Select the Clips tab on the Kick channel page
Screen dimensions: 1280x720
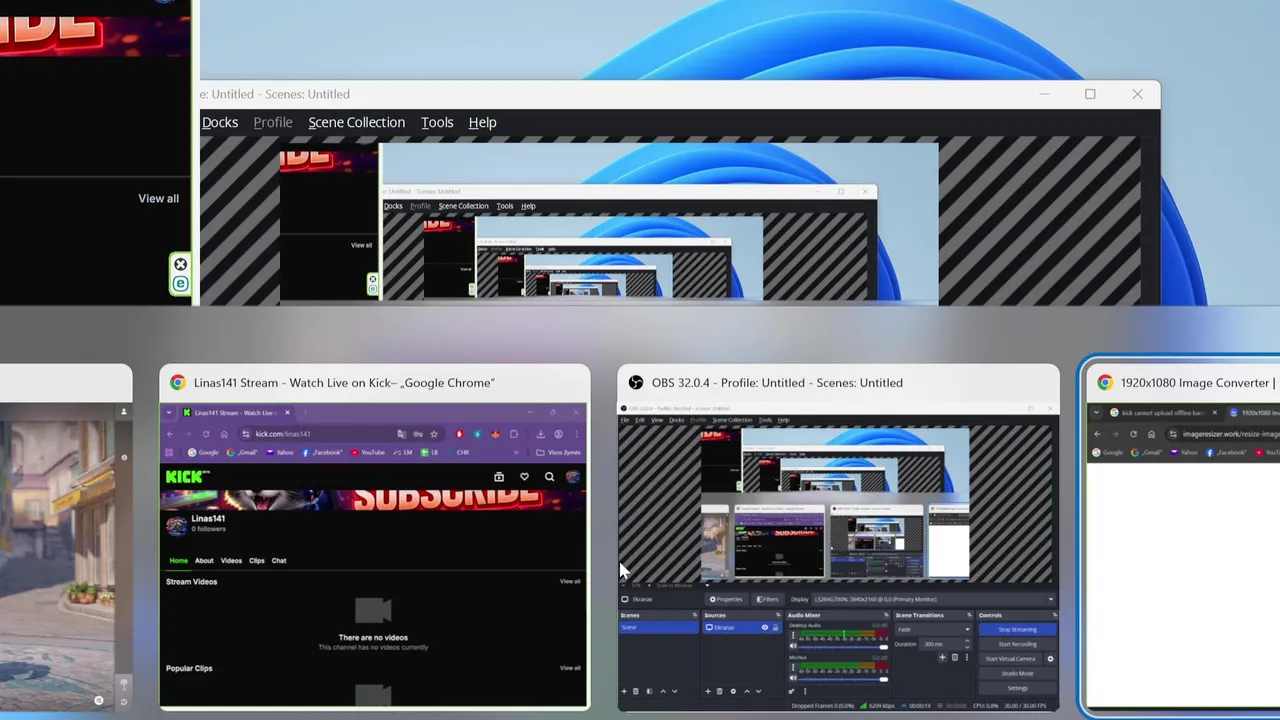257,561
